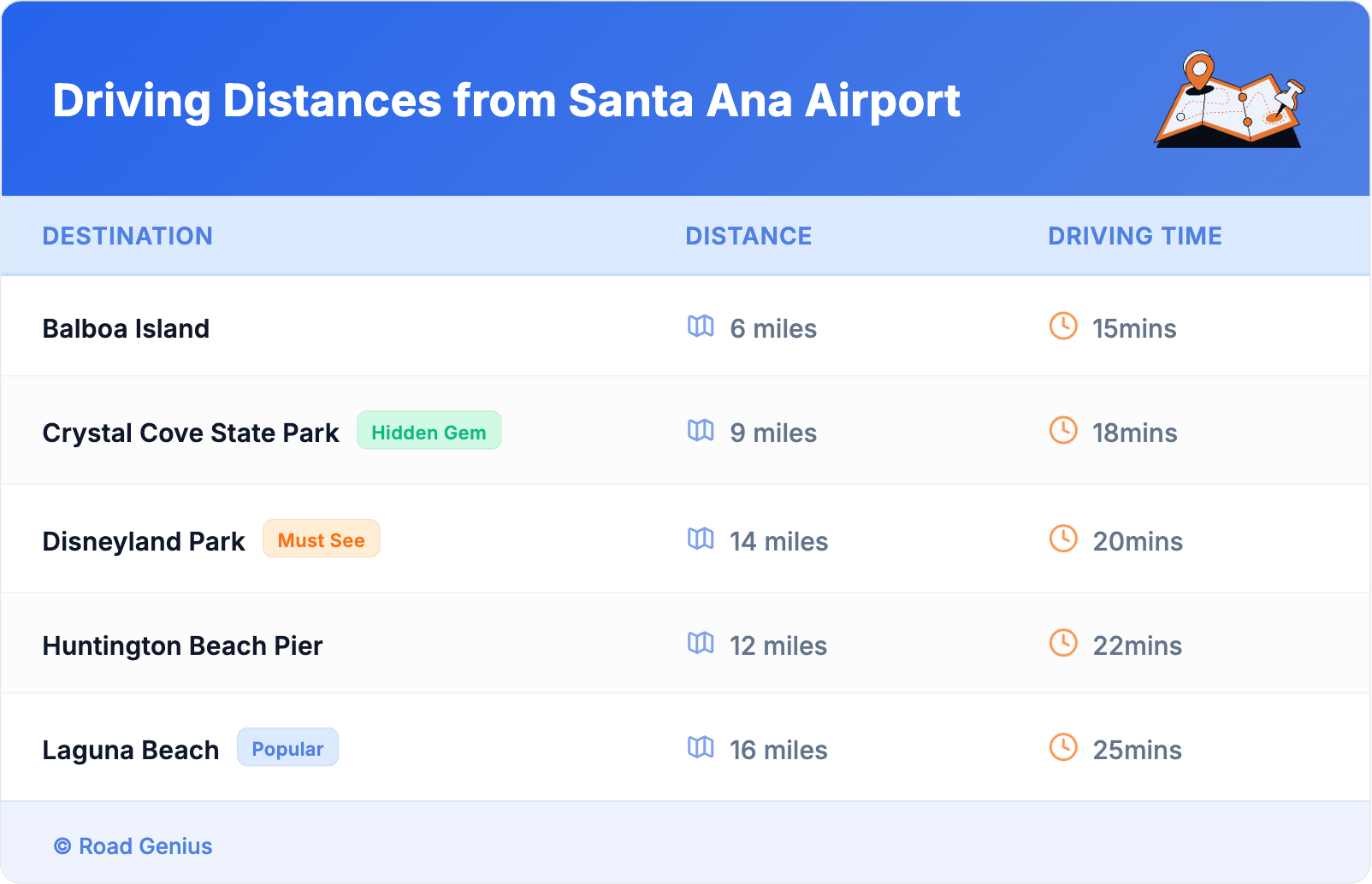Click map icon next to 9 miles
This screenshot has width=1372, height=884.
[701, 431]
